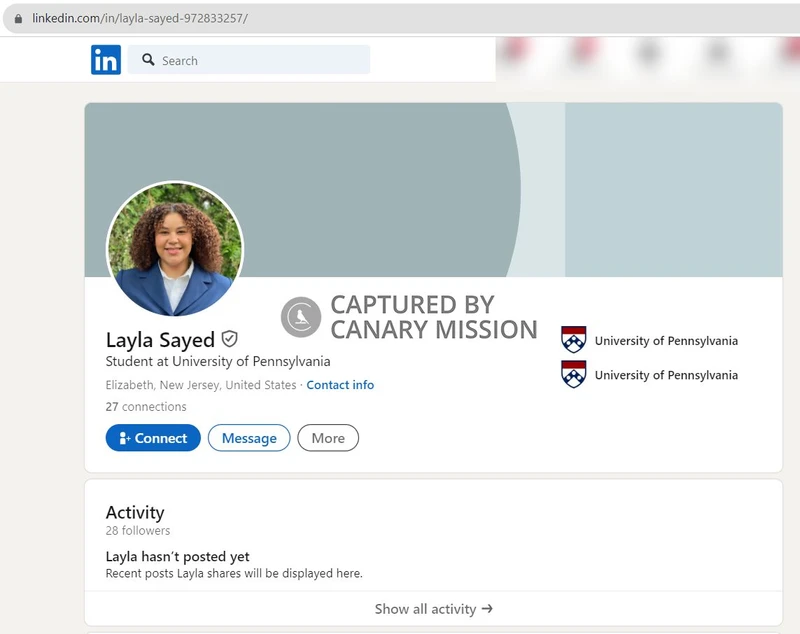
Task: Click the Message button
Action: (x=248, y=438)
